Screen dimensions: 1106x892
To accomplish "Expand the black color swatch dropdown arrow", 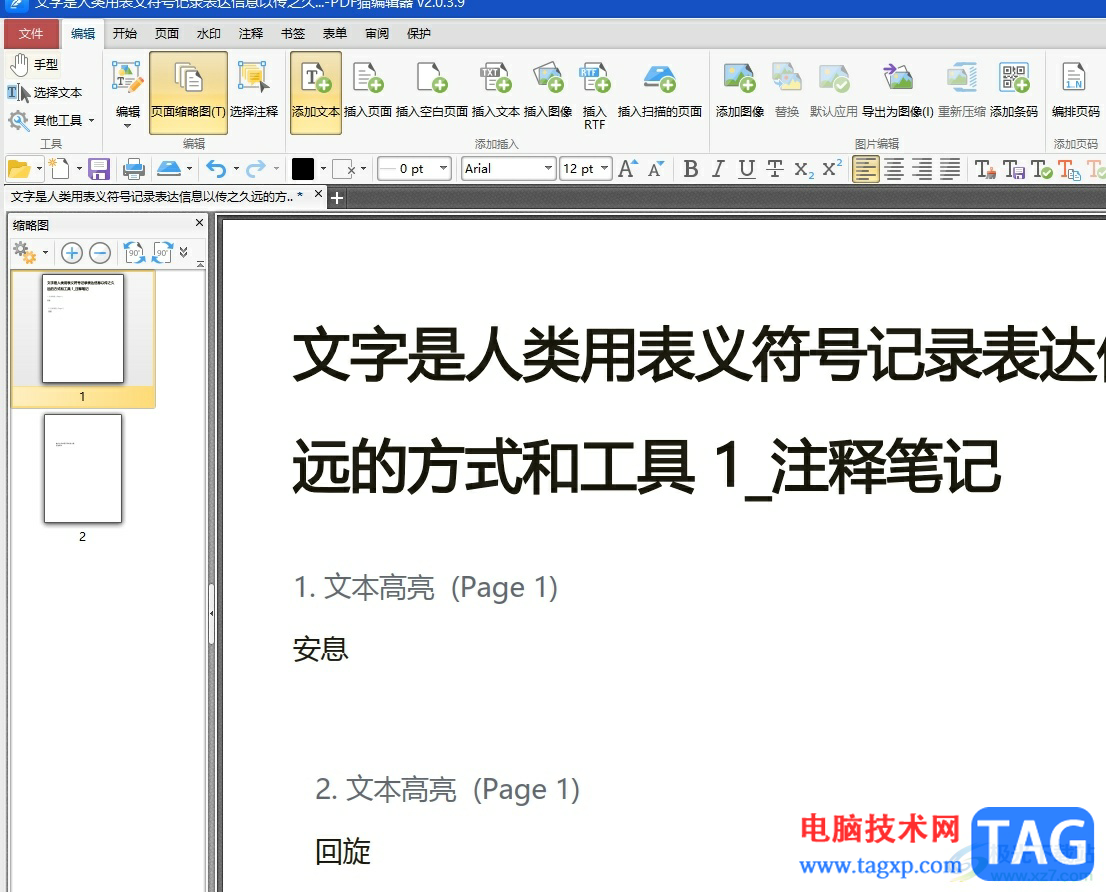I will [x=323, y=169].
